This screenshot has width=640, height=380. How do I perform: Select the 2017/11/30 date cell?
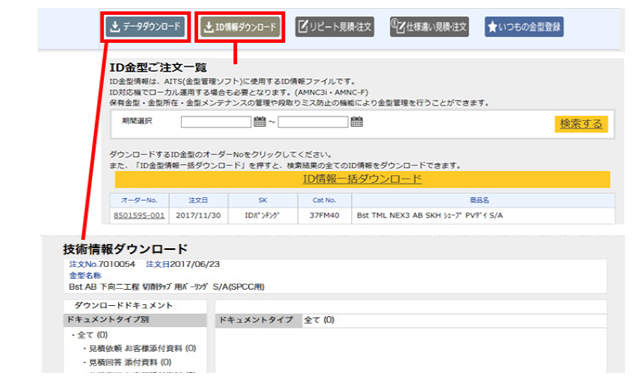point(198,216)
